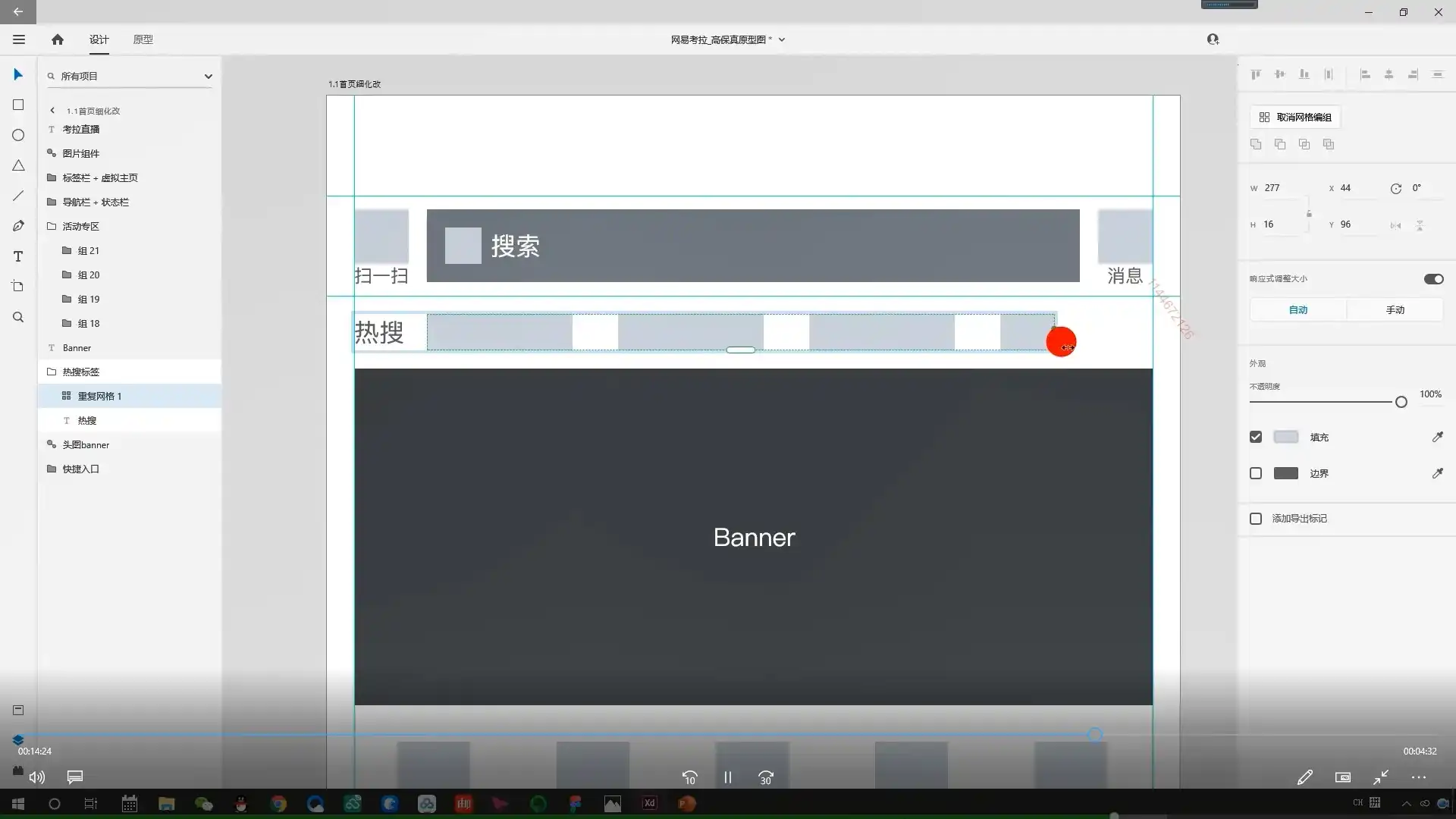Select the Line tool

click(18, 196)
